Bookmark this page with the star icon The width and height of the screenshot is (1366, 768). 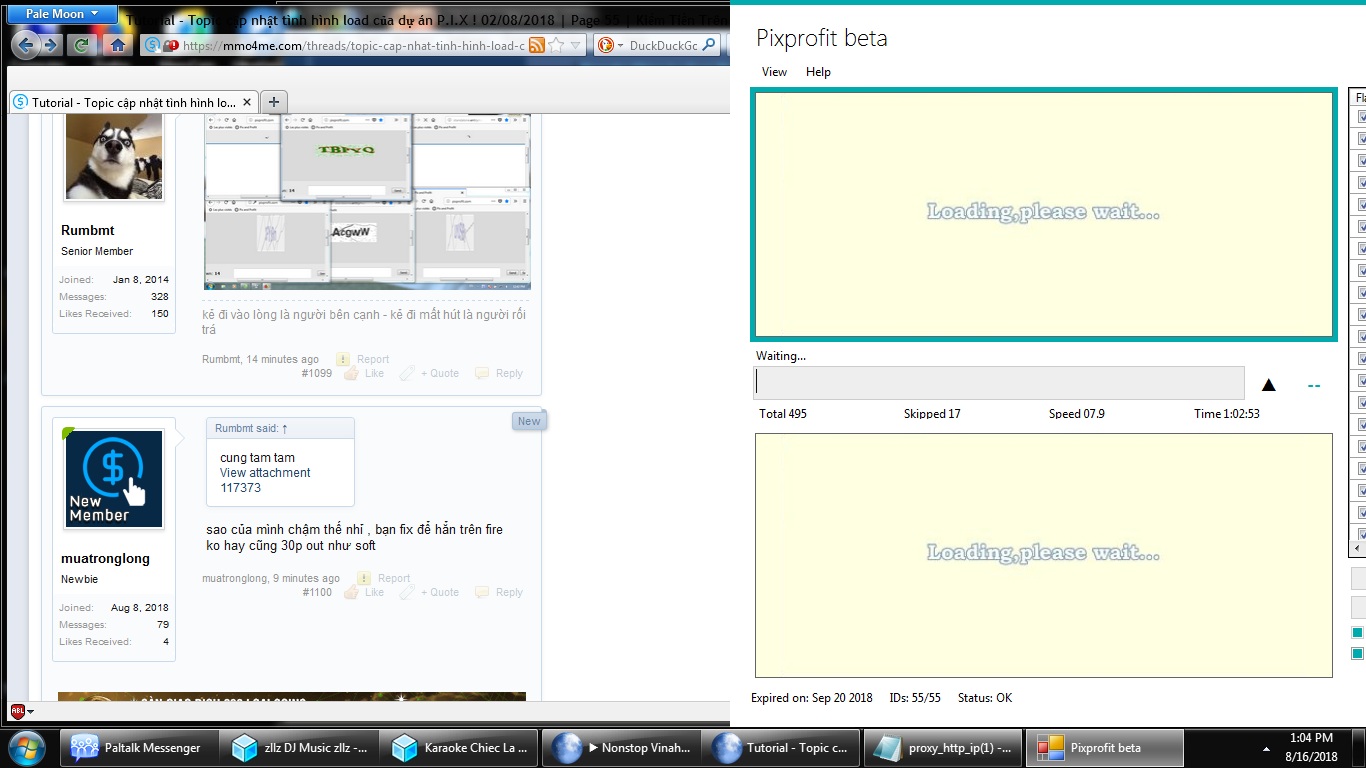pos(557,45)
